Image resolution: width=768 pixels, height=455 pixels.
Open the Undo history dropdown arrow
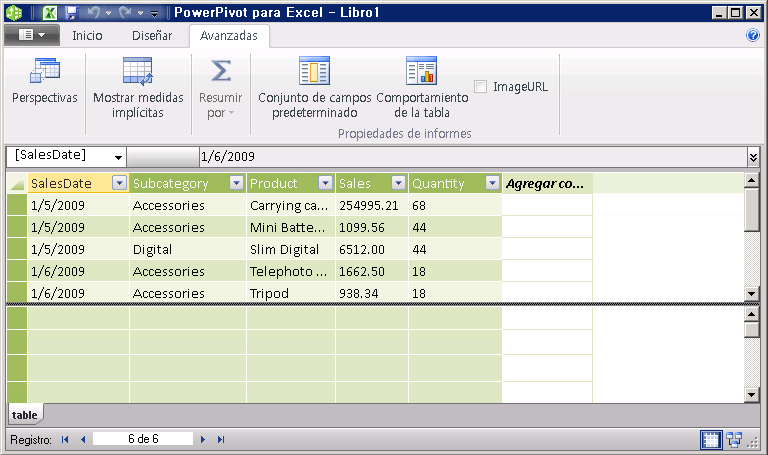108,13
